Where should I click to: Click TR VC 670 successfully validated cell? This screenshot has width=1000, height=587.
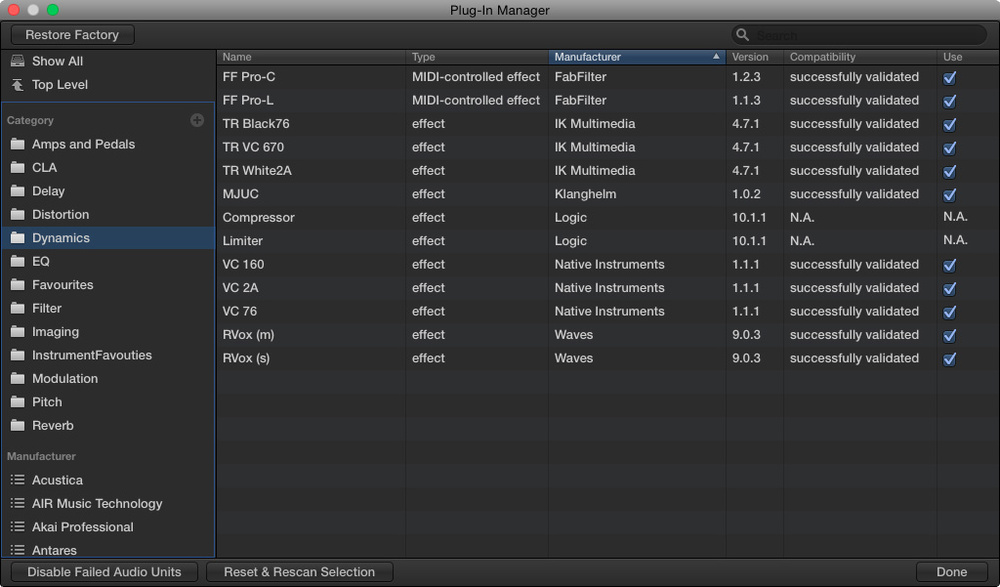854,147
